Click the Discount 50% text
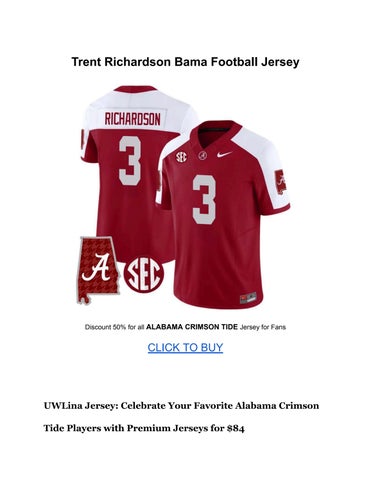This screenshot has width=371, height=480. (x=106, y=327)
